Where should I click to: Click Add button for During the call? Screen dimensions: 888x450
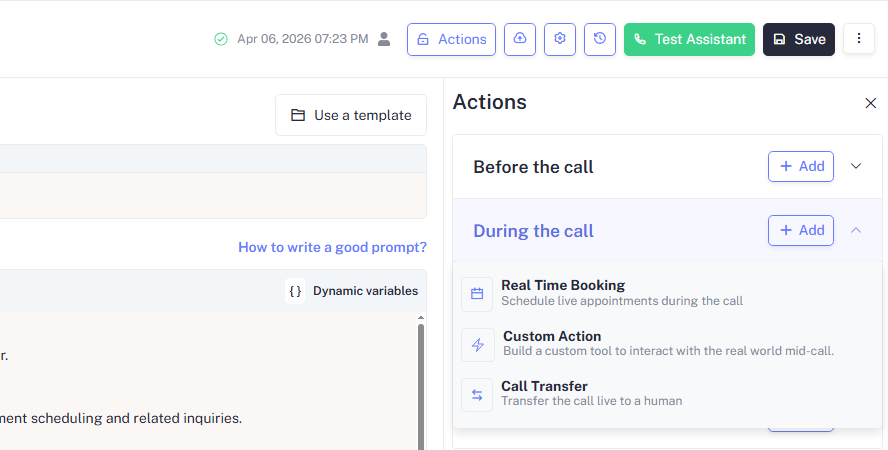point(800,230)
